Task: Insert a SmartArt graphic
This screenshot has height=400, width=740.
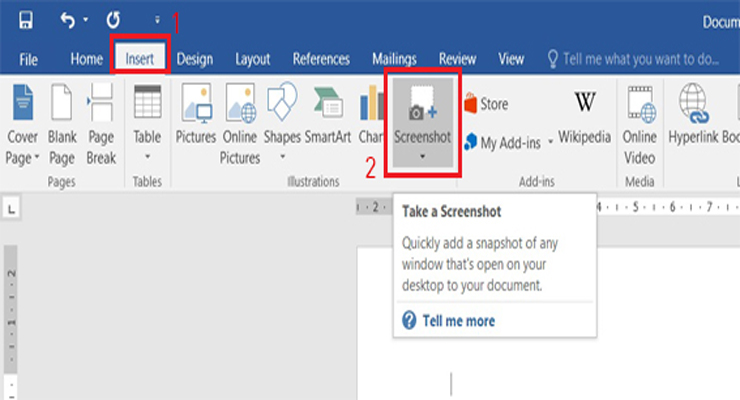Action: click(x=328, y=114)
